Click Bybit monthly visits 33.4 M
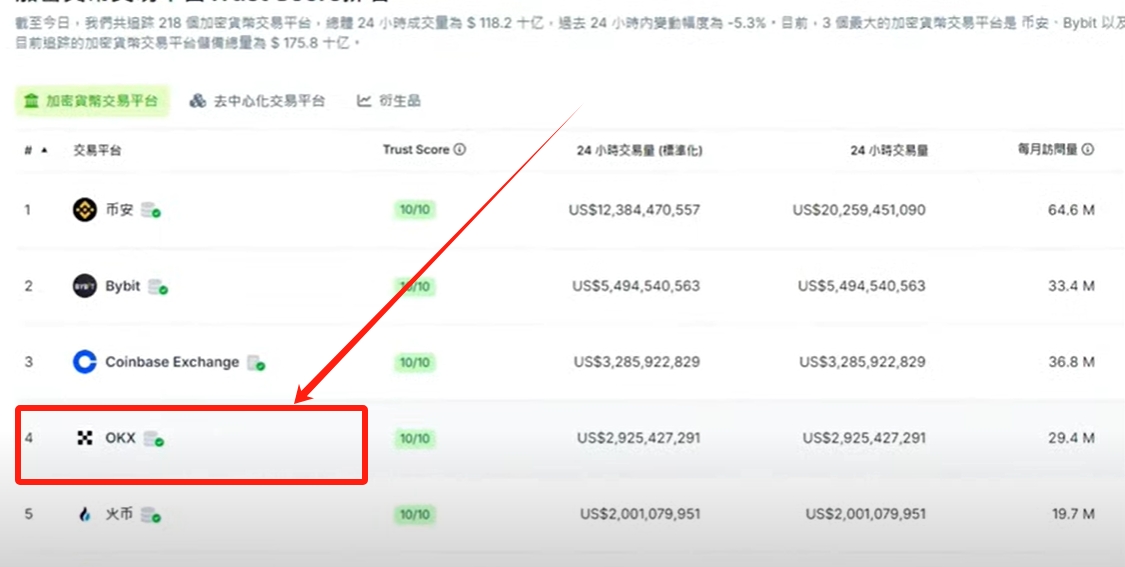The height and width of the screenshot is (567, 1125). [1071, 286]
